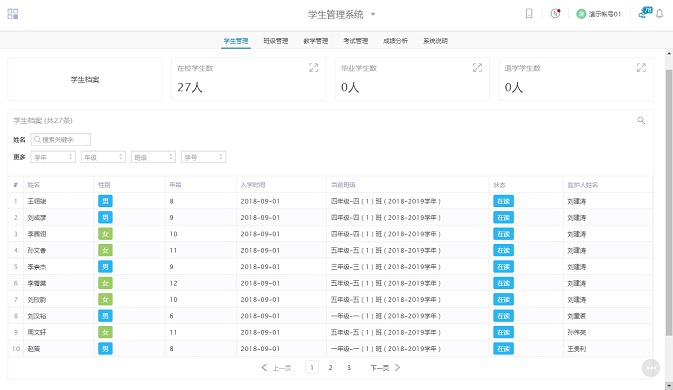
Task: Click the notification bell icon
Action: coord(660,14)
